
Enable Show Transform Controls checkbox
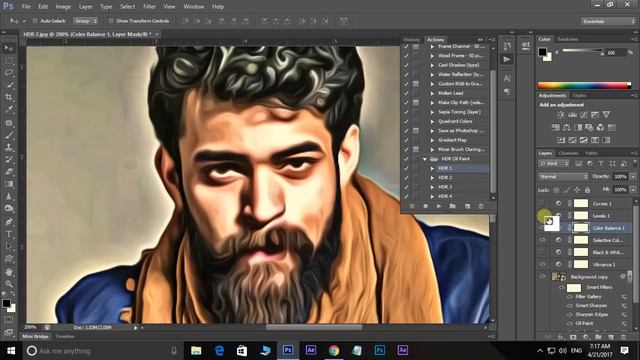(x=111, y=21)
